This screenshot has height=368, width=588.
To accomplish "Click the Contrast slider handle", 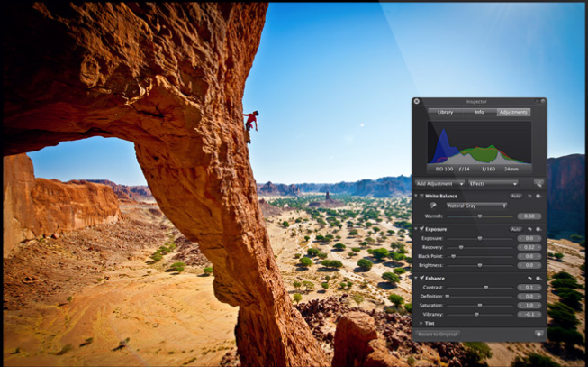I will [x=486, y=287].
